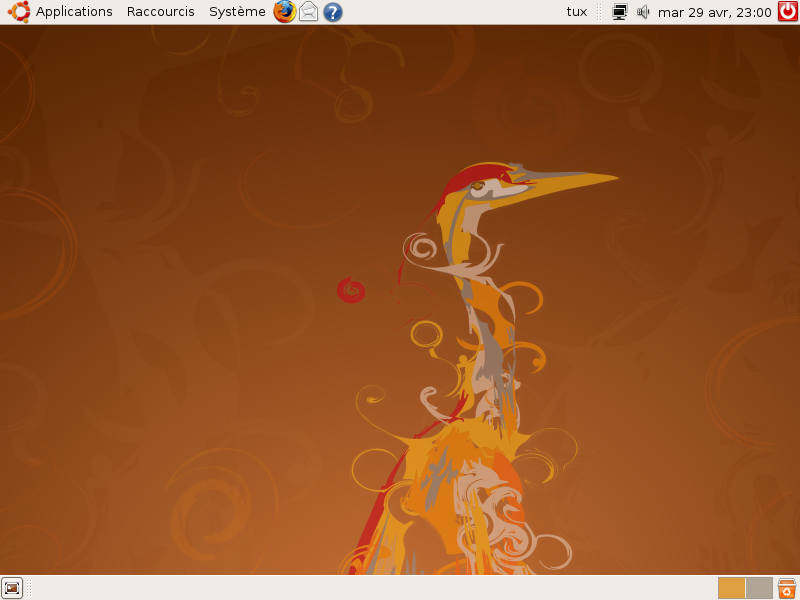This screenshot has width=800, height=600.
Task: Expand the Système menu
Action: pyautogui.click(x=237, y=12)
